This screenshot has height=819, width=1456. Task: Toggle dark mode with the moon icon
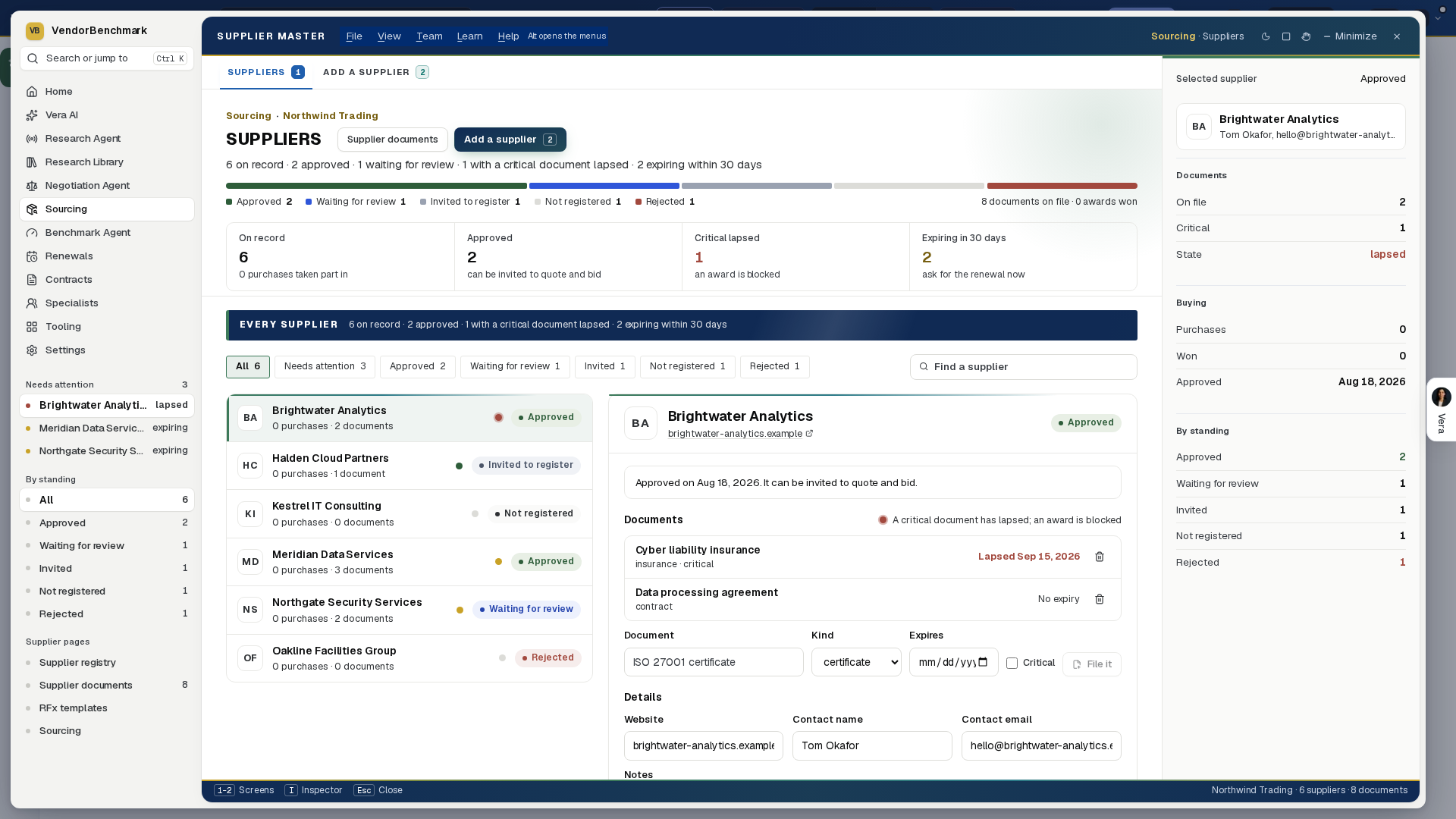pyautogui.click(x=1266, y=36)
